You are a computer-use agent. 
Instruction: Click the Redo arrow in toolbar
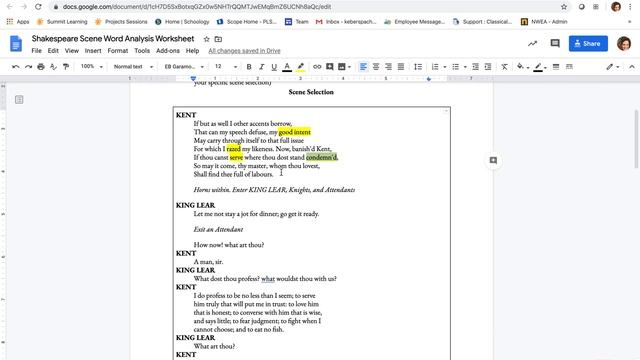coord(28,67)
